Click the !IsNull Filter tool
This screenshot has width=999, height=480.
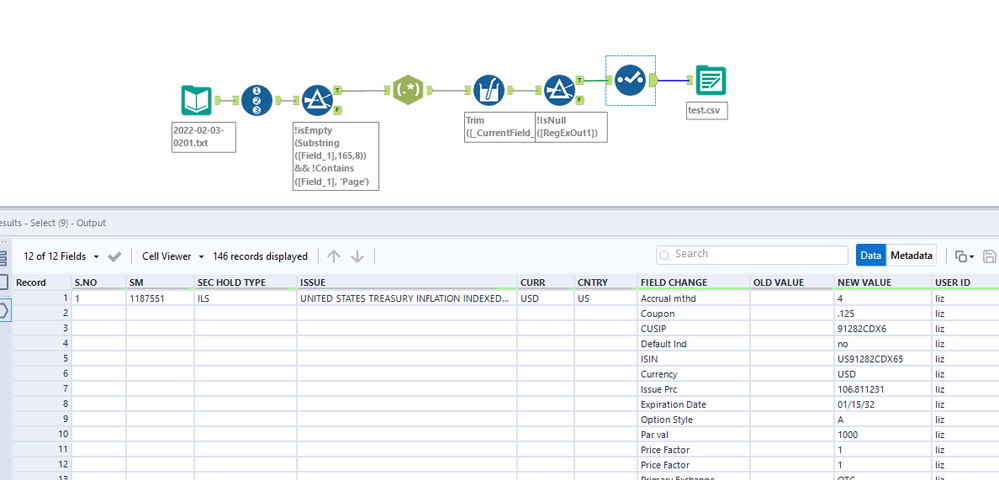558,91
